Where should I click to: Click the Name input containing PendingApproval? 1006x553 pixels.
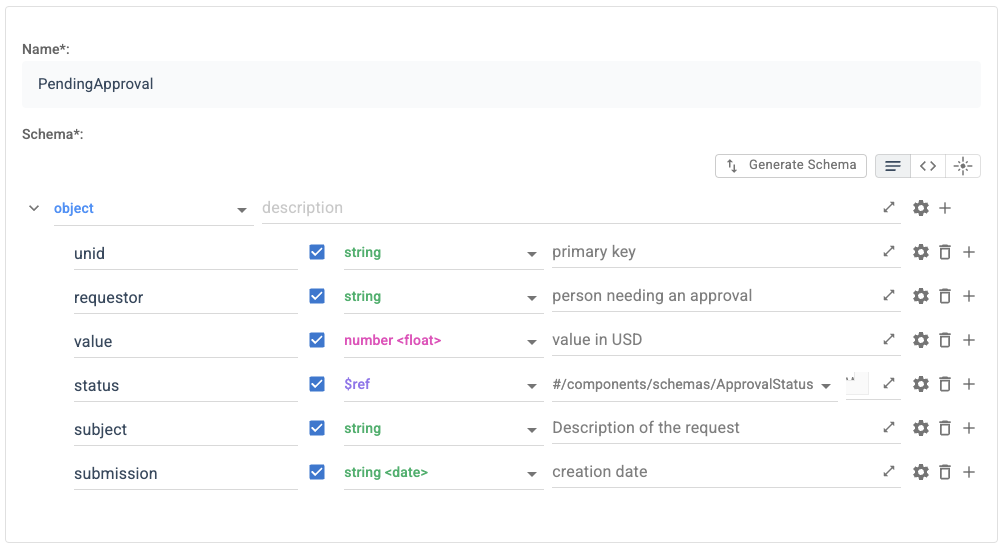tap(501, 84)
